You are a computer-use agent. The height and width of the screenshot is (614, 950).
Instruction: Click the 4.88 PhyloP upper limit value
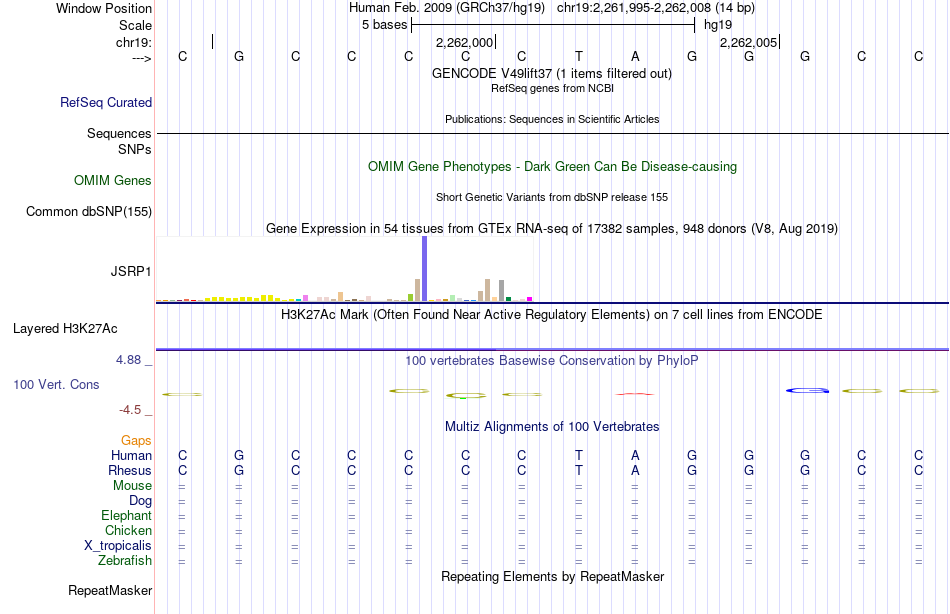click(x=128, y=360)
